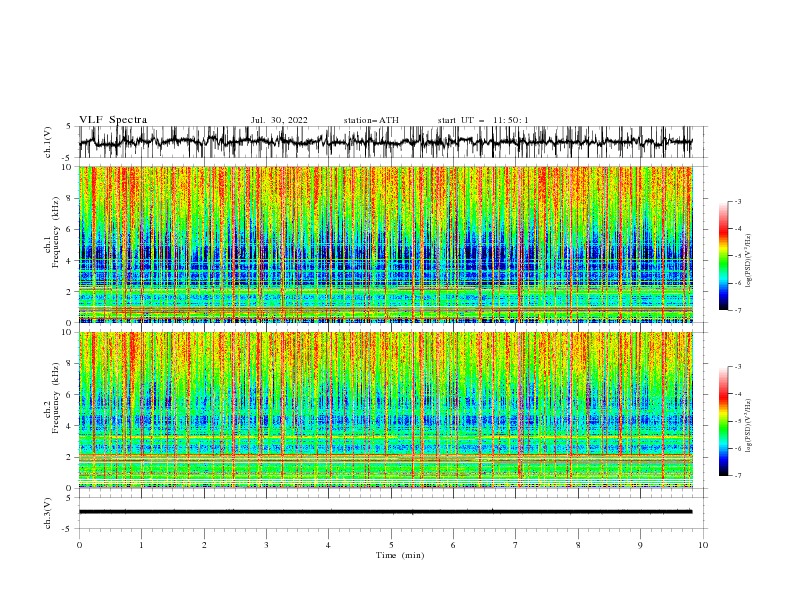Screen dimensions: 792x612
Task: Click the date 'Jul. 30, 2022'
Action: pyautogui.click(x=279, y=120)
